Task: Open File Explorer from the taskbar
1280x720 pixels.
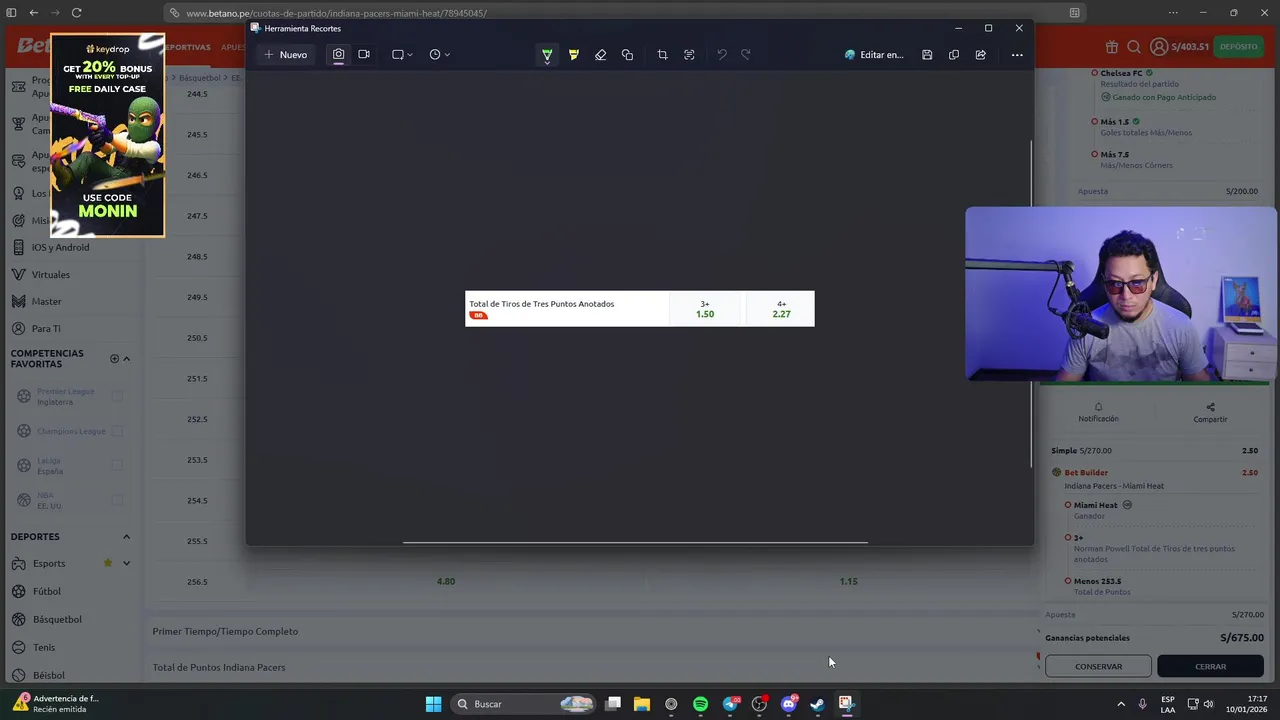Action: click(x=642, y=704)
